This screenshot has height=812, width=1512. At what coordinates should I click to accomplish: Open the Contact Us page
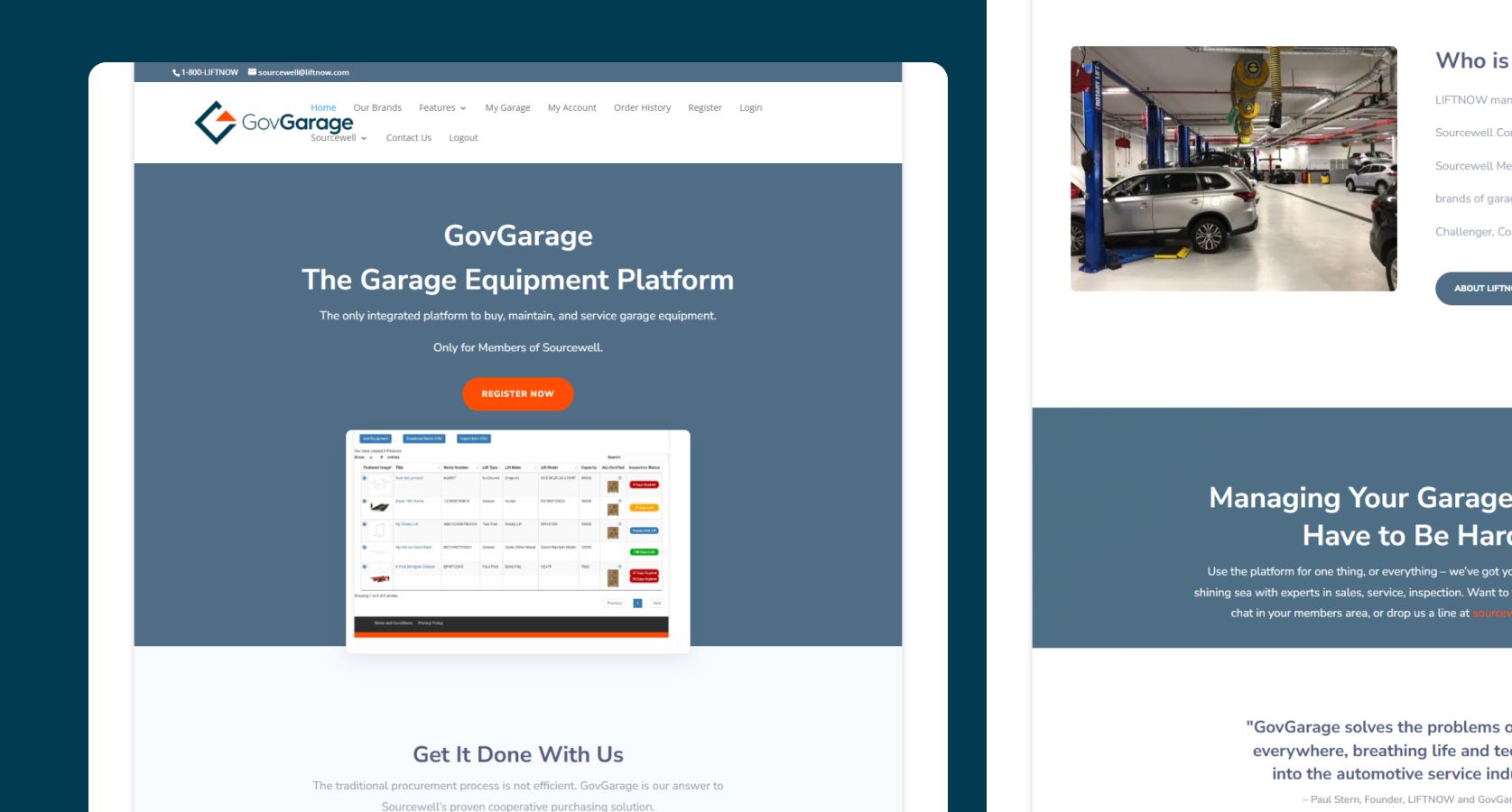(409, 138)
